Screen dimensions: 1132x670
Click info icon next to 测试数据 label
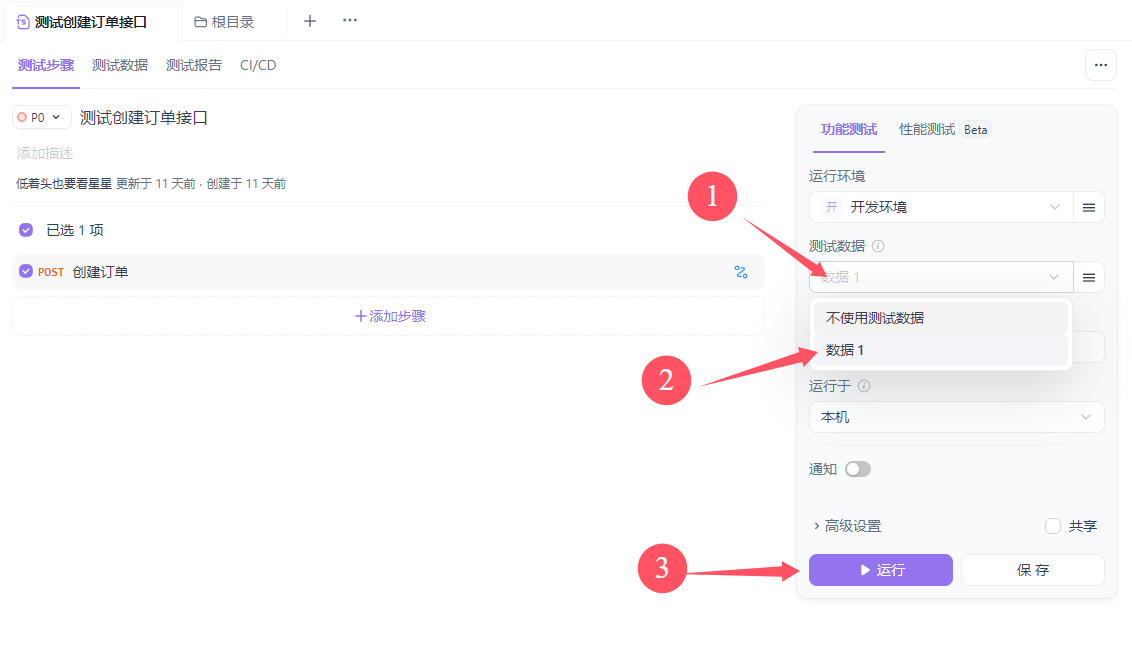coord(878,246)
